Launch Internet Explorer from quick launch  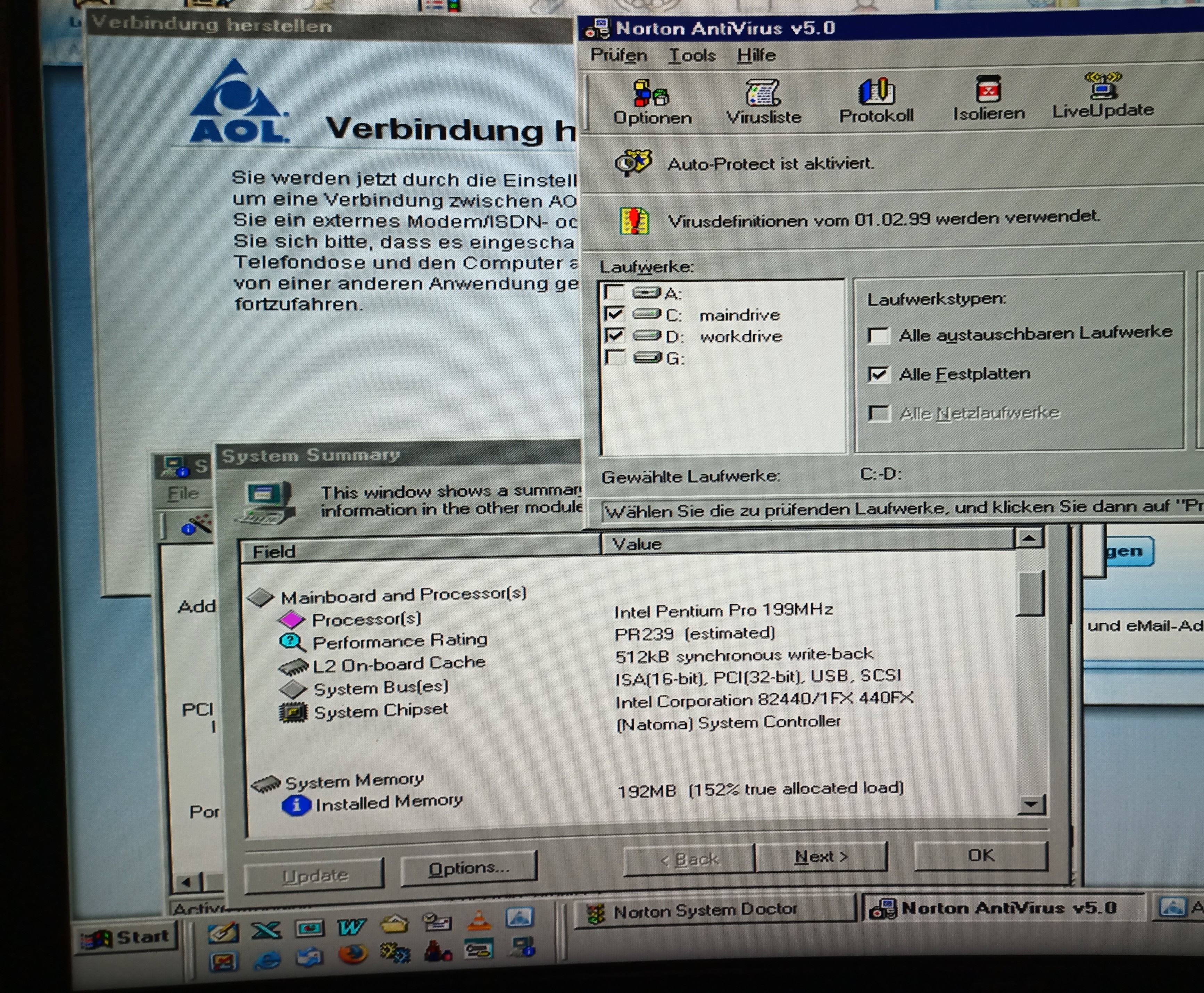pos(267,959)
